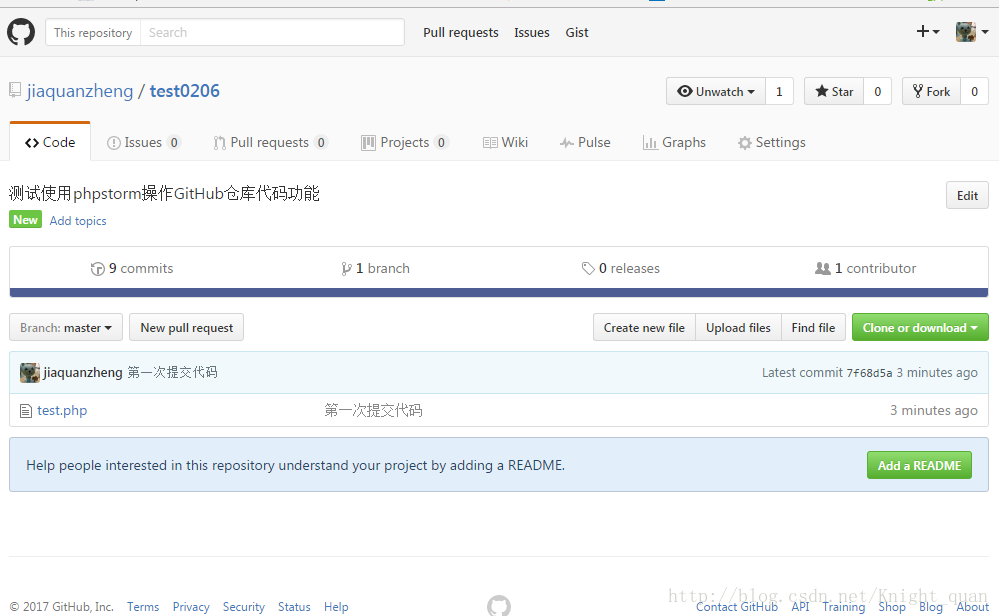This screenshot has height=616, width=999.
Task: Open the Blog footer link
Action: coord(931,606)
